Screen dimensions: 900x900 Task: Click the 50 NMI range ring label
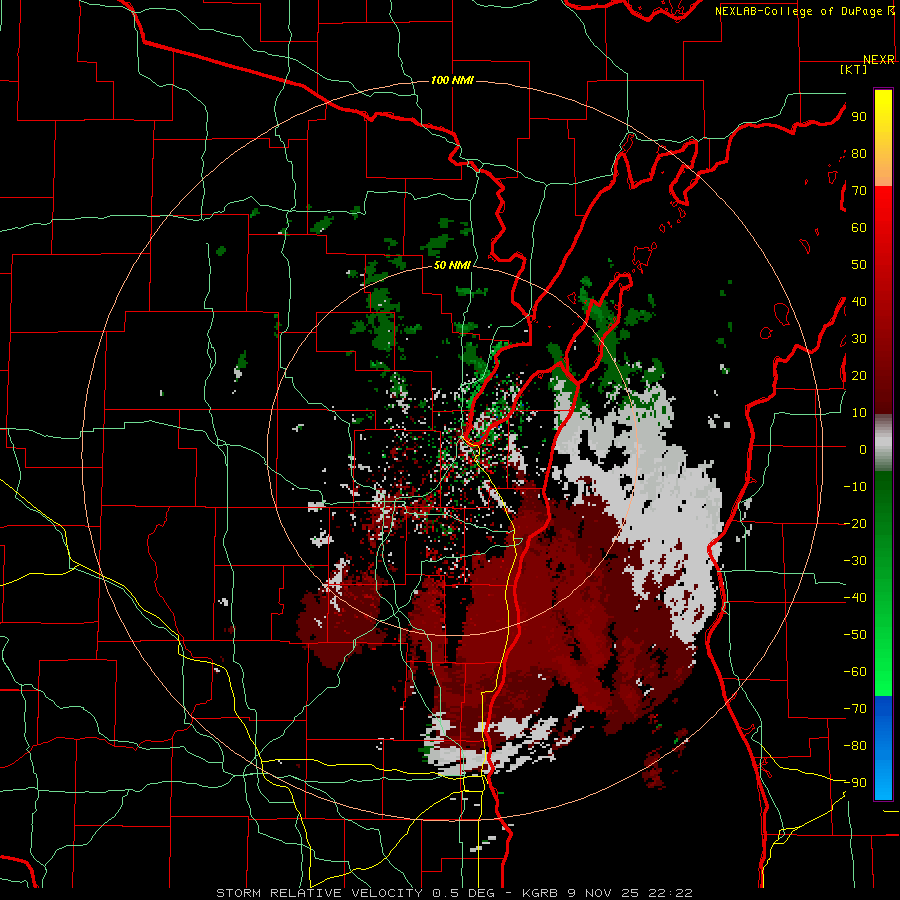[x=452, y=265]
